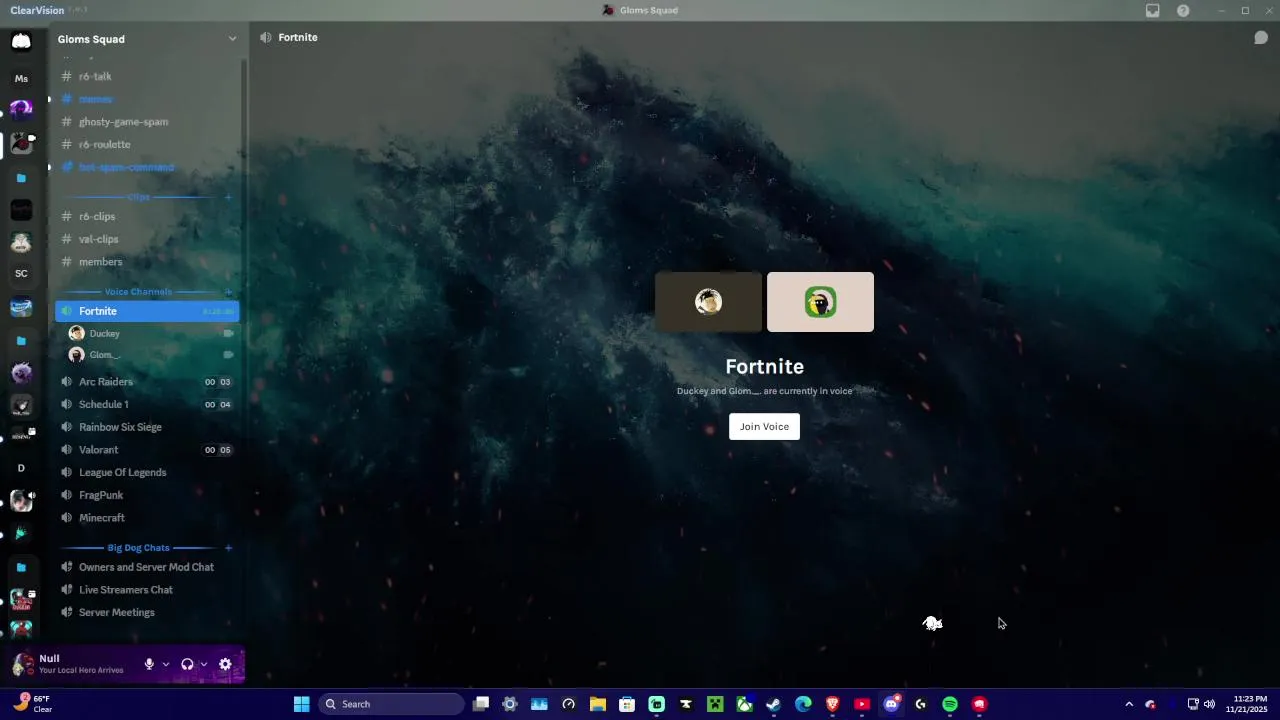
Task: Open the SC server in server list
Action: coord(21,273)
